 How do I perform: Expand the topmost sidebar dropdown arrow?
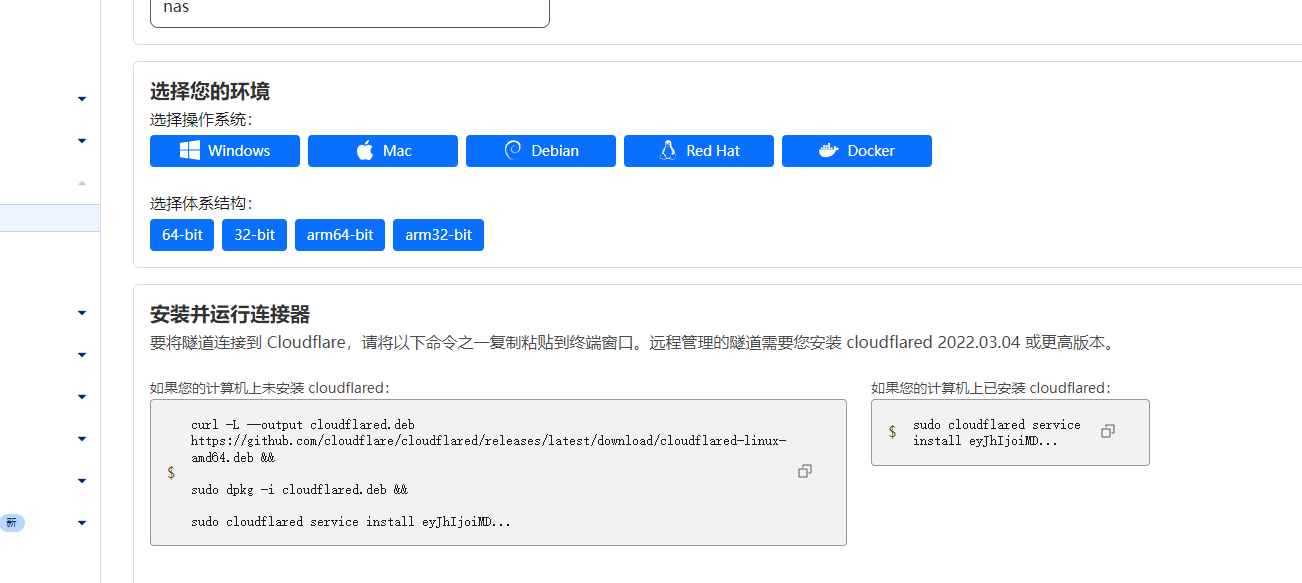[82, 98]
